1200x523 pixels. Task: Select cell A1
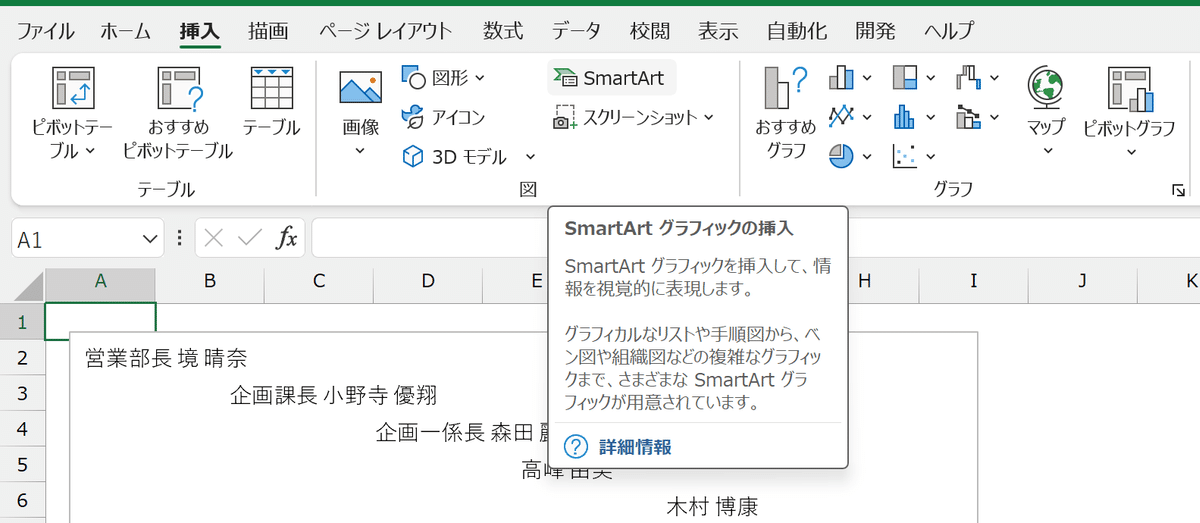[x=100, y=321]
